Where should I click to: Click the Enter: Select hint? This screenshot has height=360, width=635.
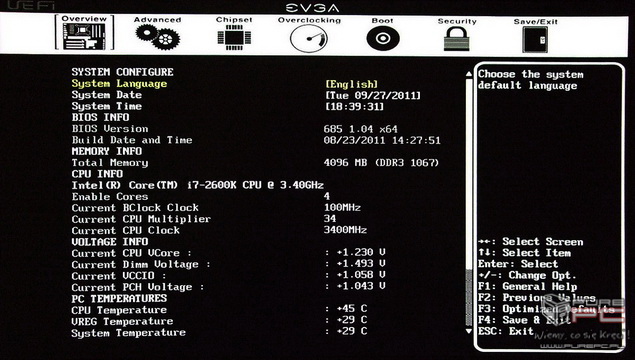(518, 264)
